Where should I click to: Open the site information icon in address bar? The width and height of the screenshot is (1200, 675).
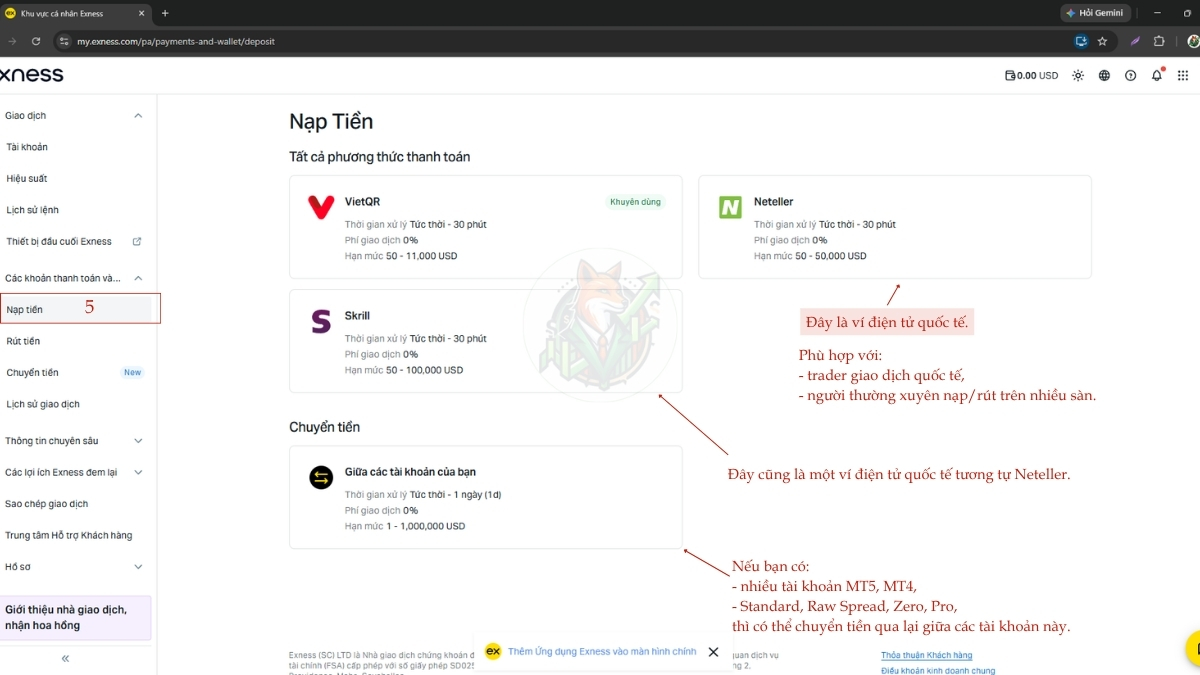[63, 41]
